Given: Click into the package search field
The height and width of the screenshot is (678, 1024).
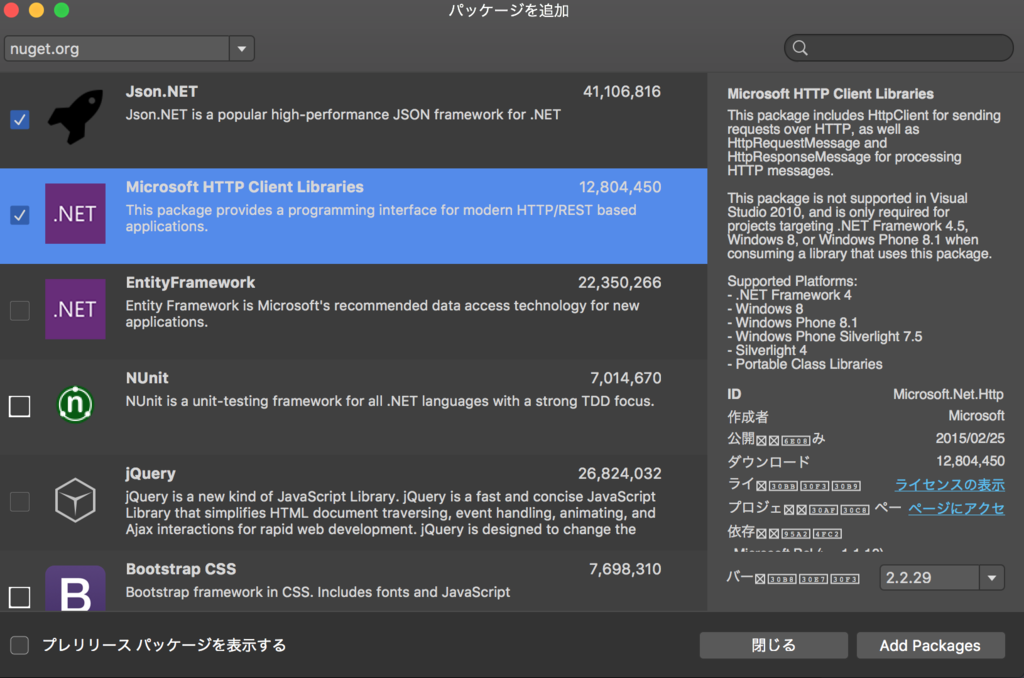Looking at the screenshot, I should [899, 48].
